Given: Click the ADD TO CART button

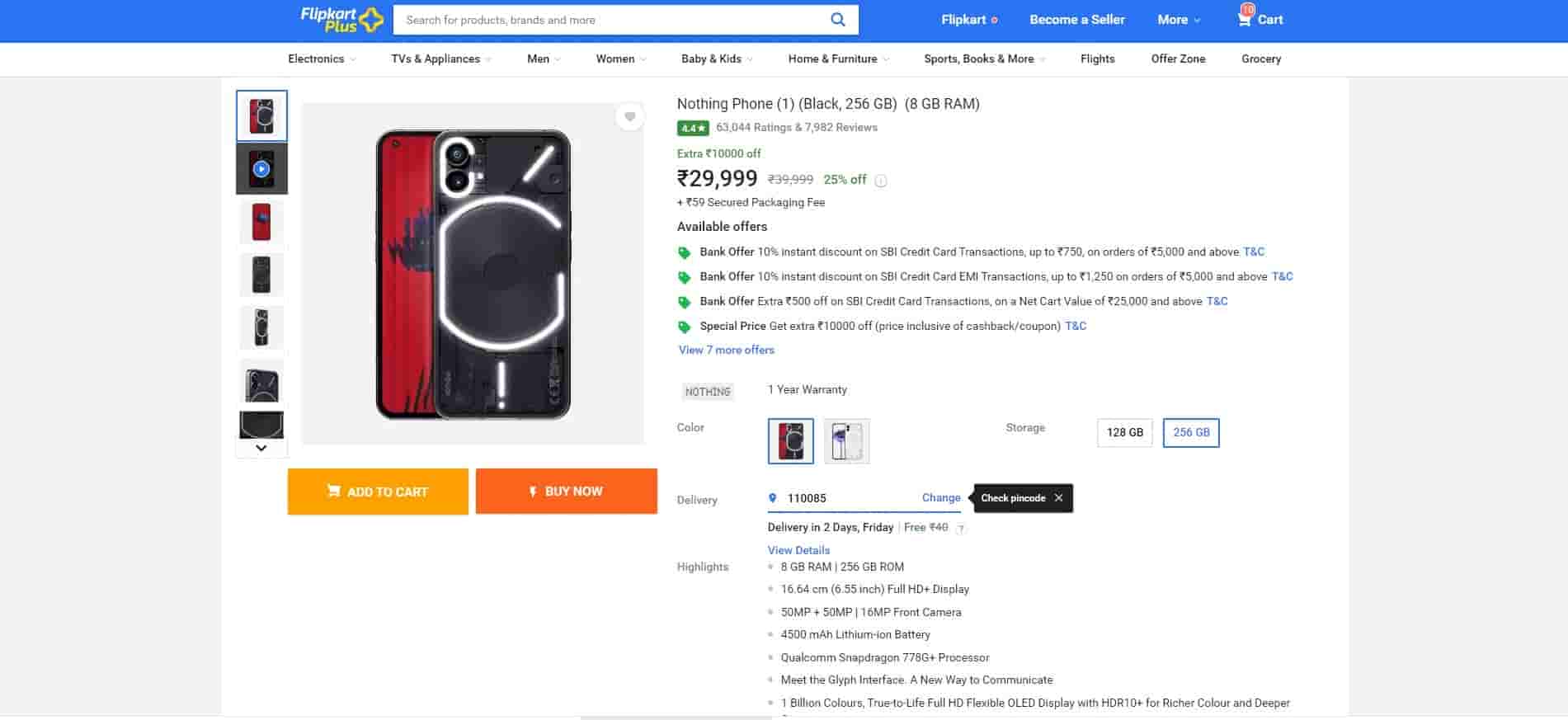Looking at the screenshot, I should pos(378,492).
